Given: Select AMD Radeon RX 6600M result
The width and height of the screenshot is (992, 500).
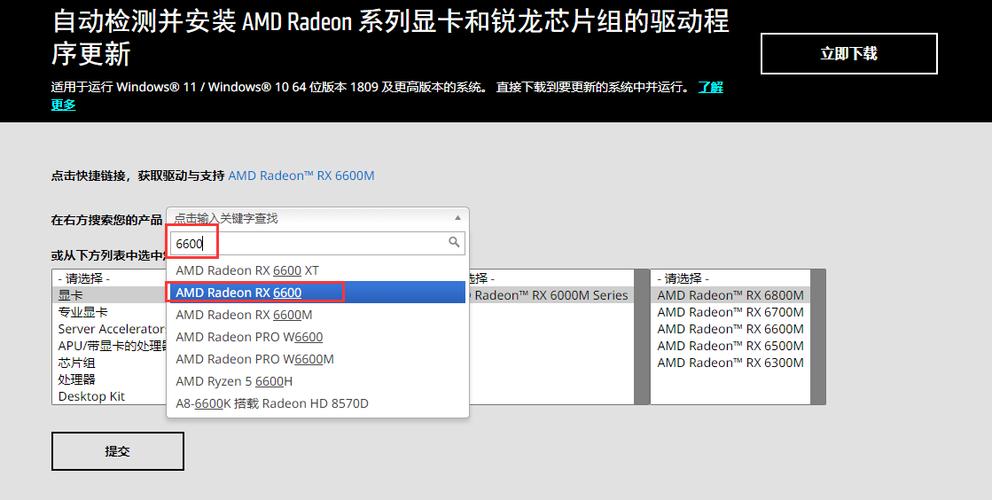Looking at the screenshot, I should [318, 315].
